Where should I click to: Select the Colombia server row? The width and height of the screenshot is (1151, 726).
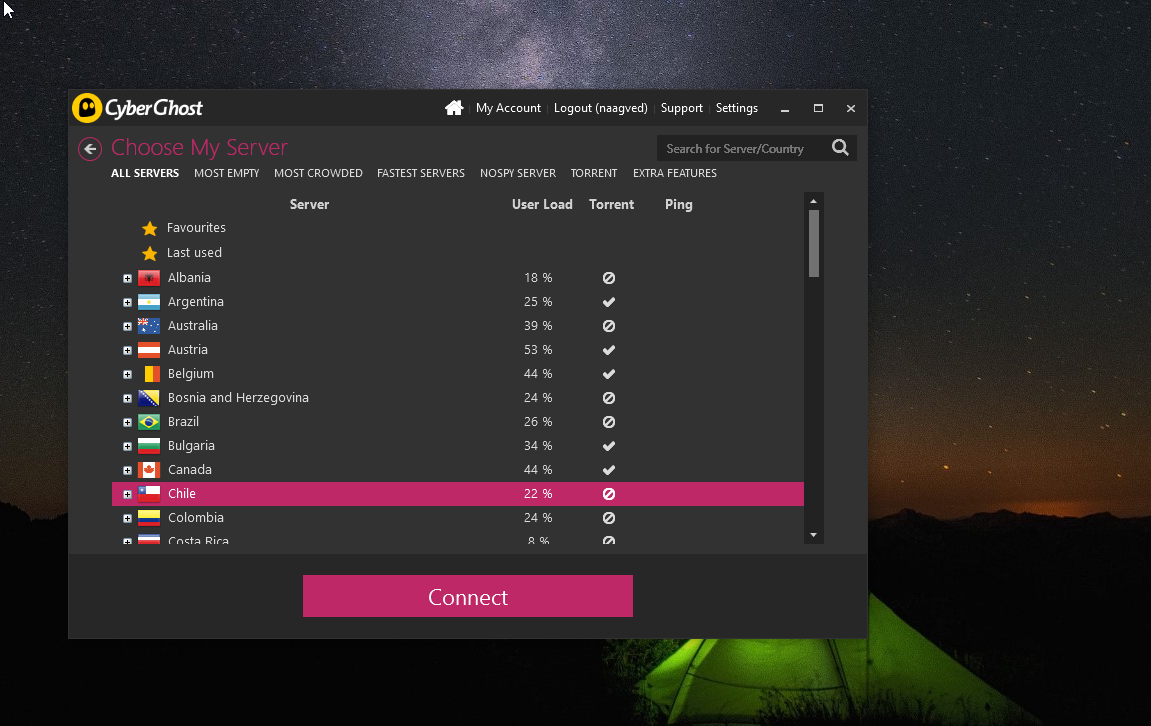coord(457,518)
